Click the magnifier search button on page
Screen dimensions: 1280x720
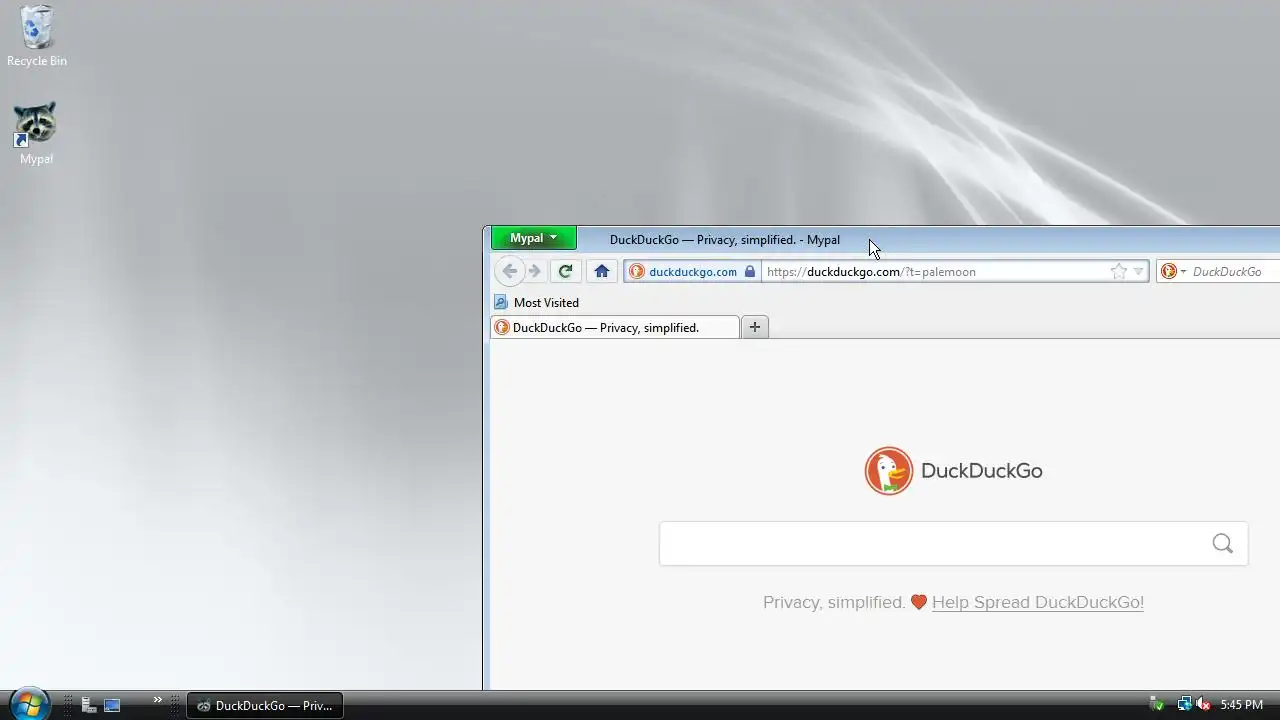tap(1222, 543)
